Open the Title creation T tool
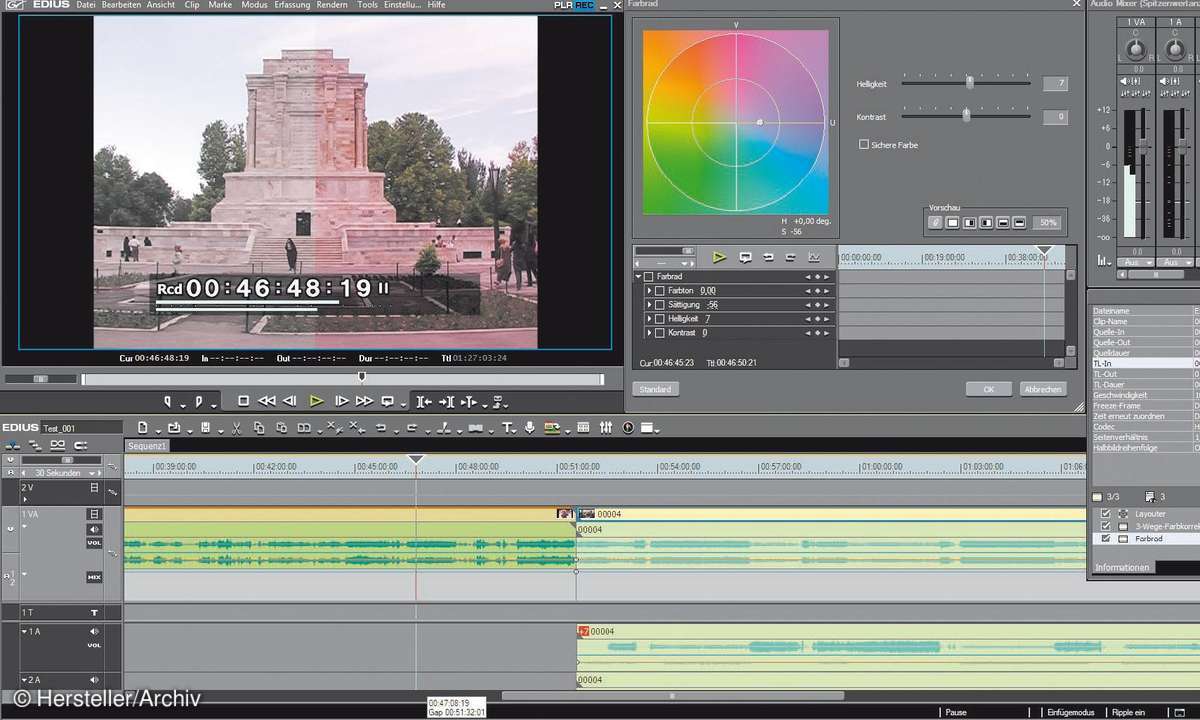Screen dimensions: 1200x720 pyautogui.click(x=507, y=428)
